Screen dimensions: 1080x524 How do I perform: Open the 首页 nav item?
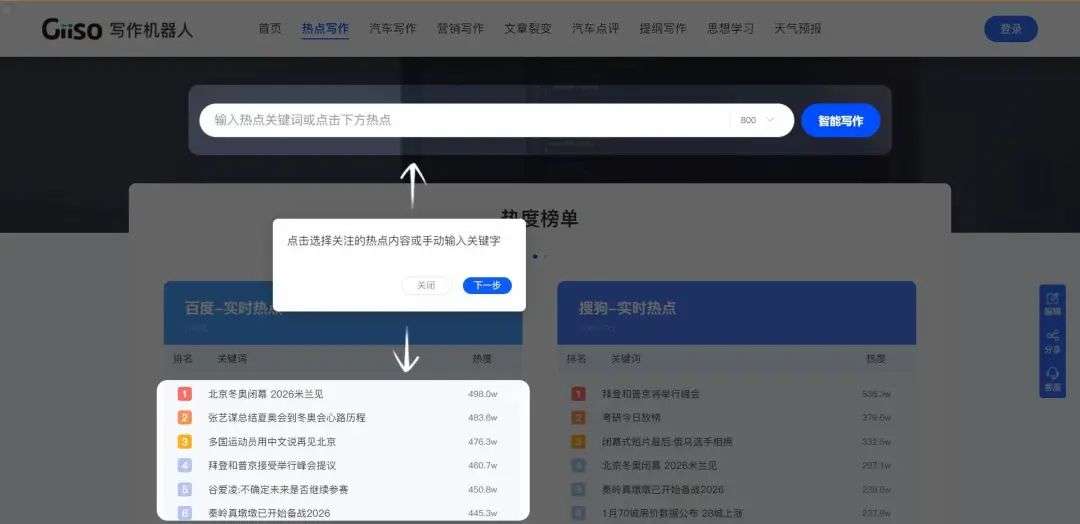point(270,29)
